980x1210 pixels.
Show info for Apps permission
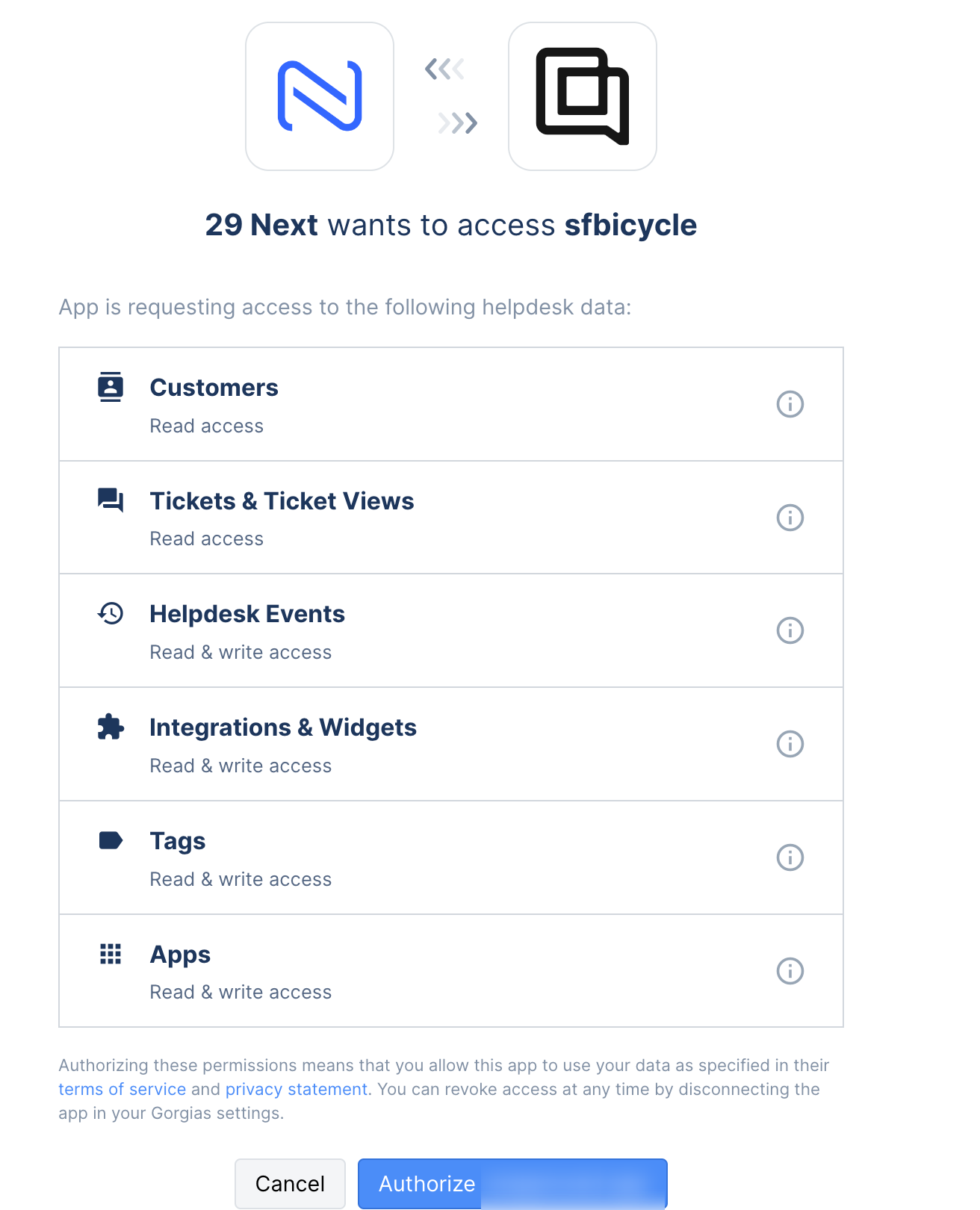tap(790, 971)
